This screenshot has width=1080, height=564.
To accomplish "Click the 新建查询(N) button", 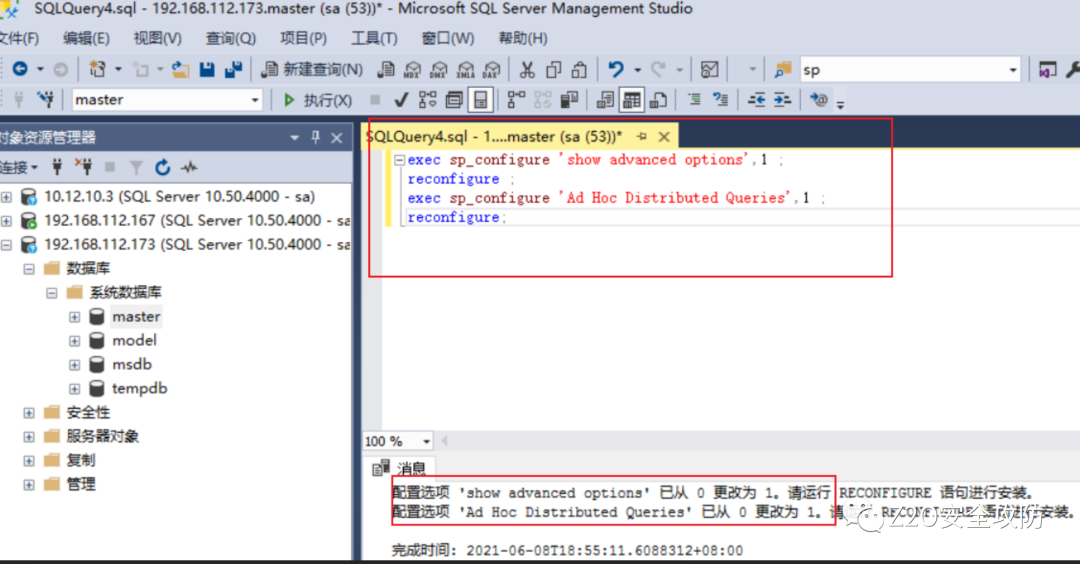I will 312,70.
